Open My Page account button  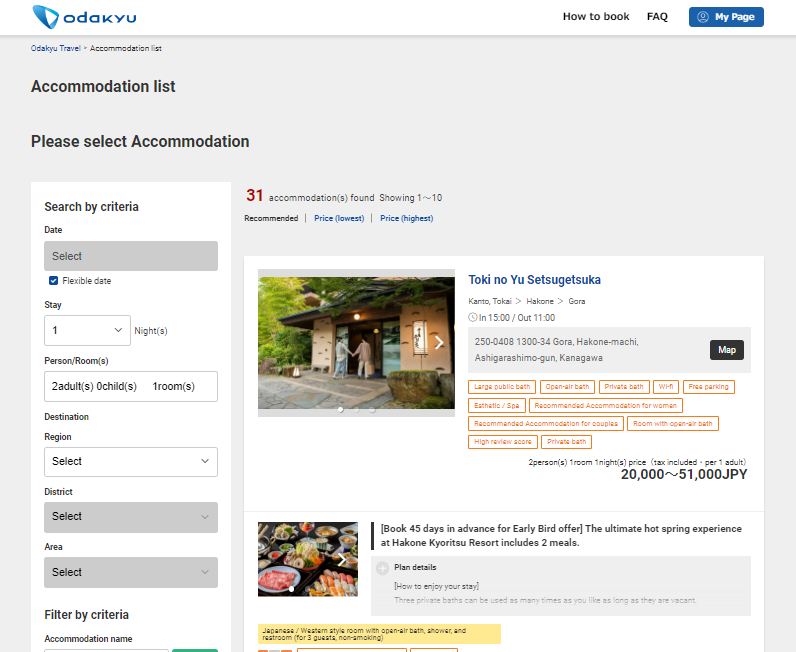tap(726, 17)
